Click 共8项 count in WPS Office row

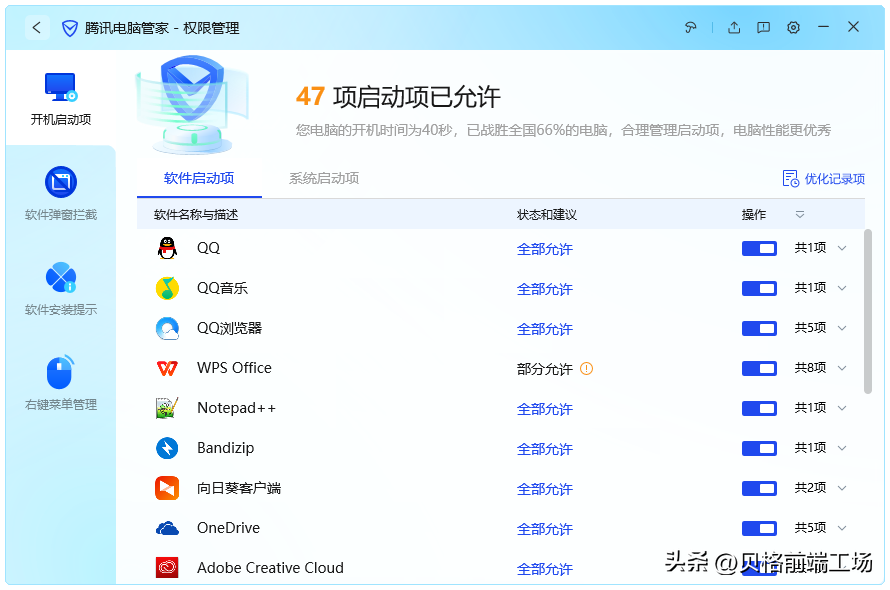click(810, 368)
